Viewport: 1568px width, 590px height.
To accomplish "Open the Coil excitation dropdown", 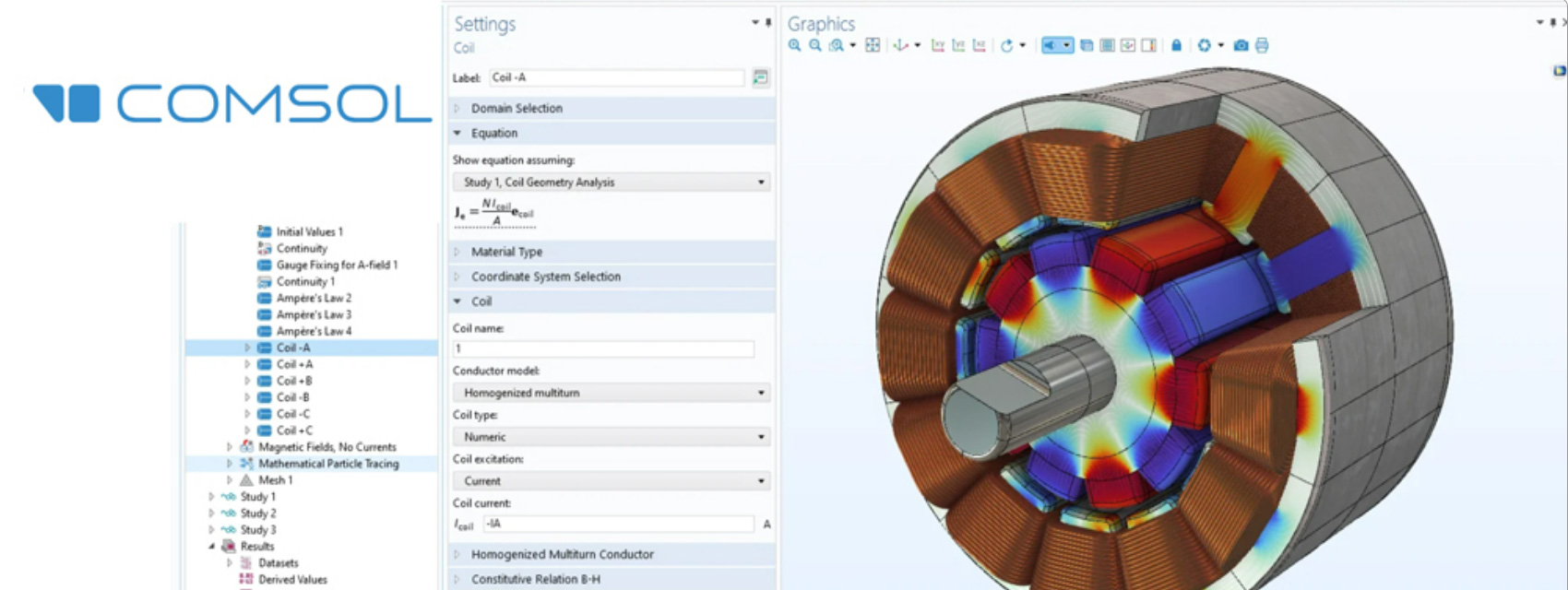I will (612, 481).
